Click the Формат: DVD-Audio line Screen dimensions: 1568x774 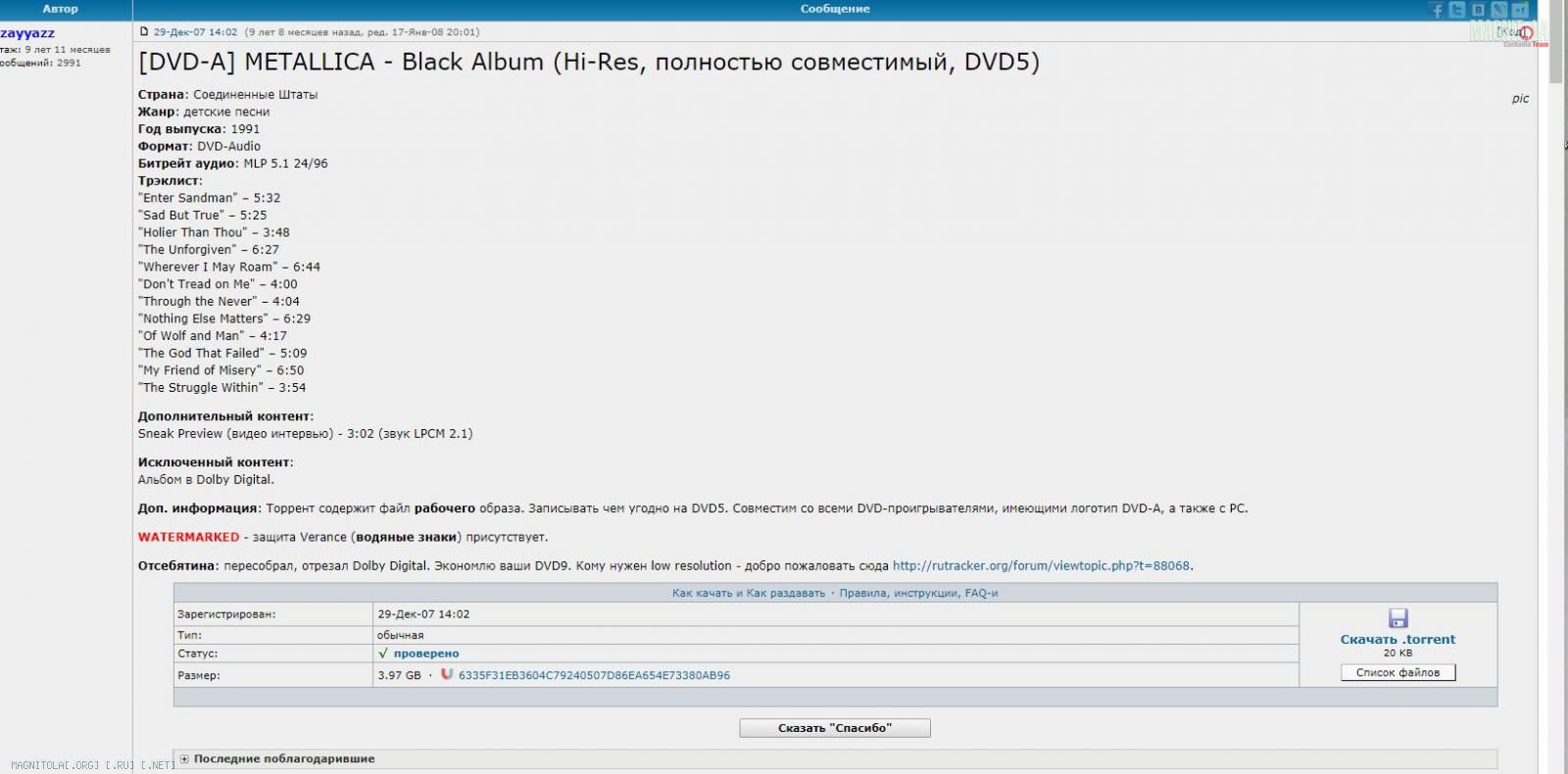(199, 146)
